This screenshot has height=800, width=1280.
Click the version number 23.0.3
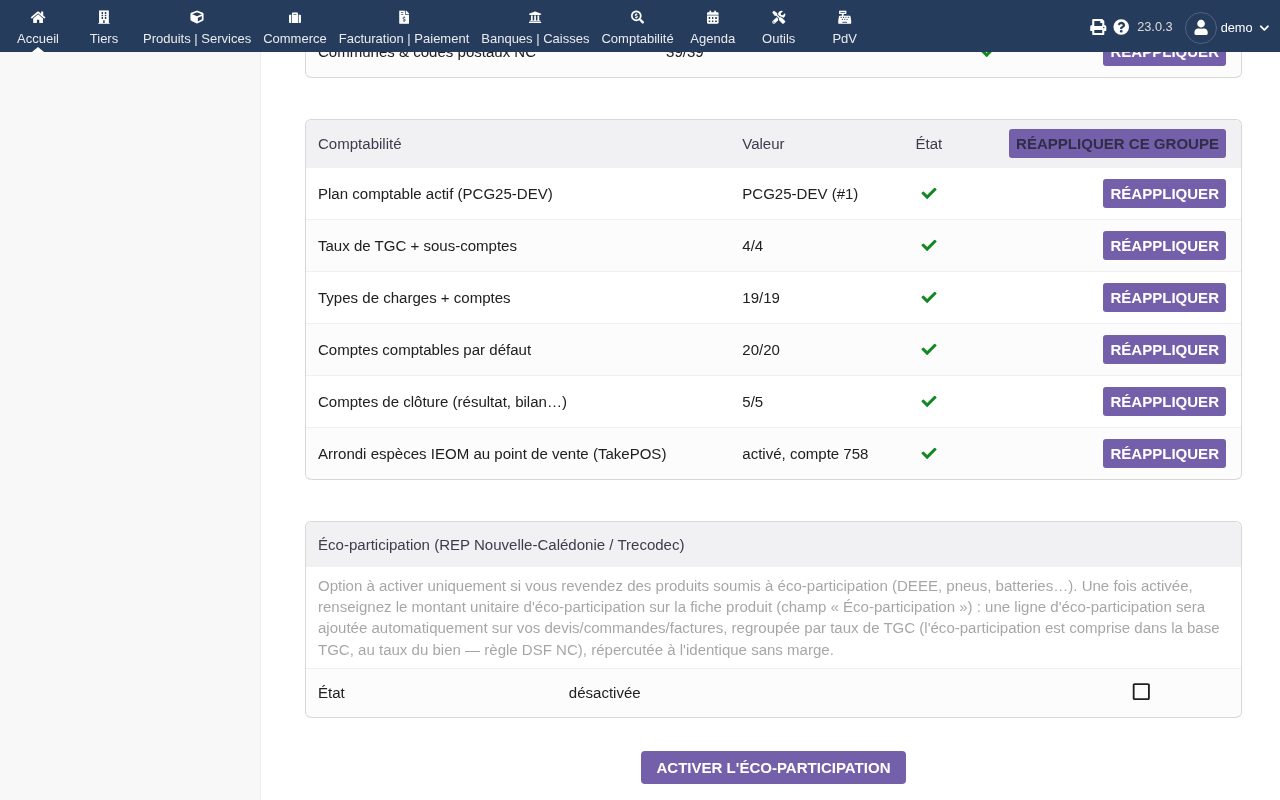1154,27
